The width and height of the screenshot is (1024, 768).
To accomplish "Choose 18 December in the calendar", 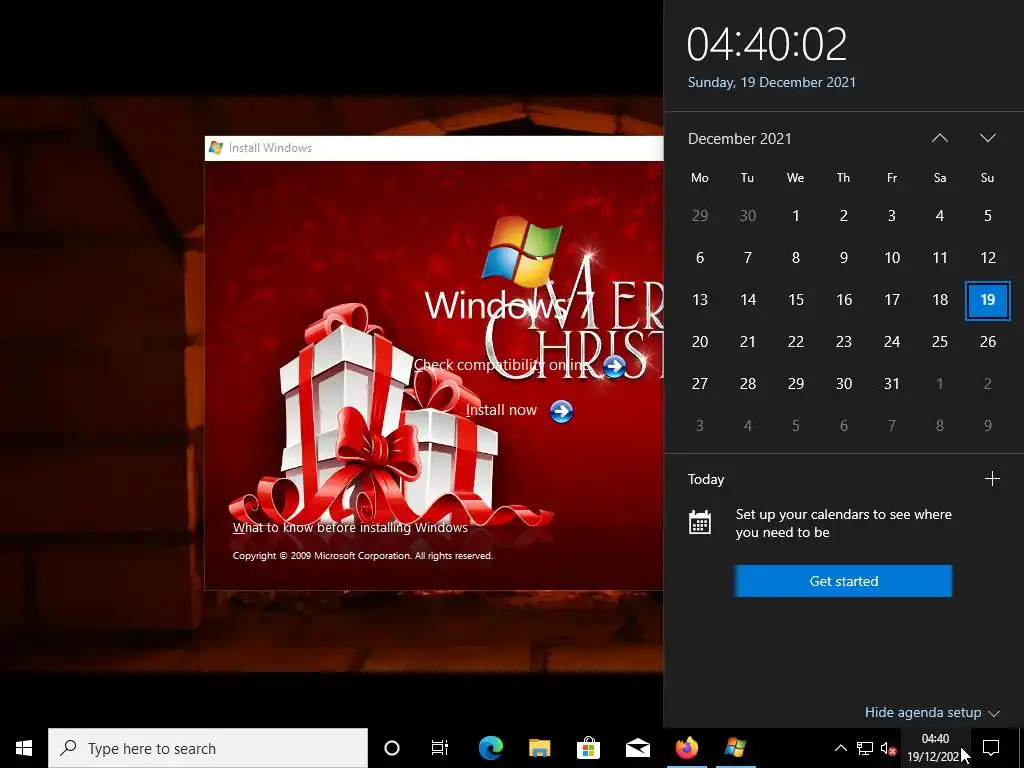I will pos(940,300).
